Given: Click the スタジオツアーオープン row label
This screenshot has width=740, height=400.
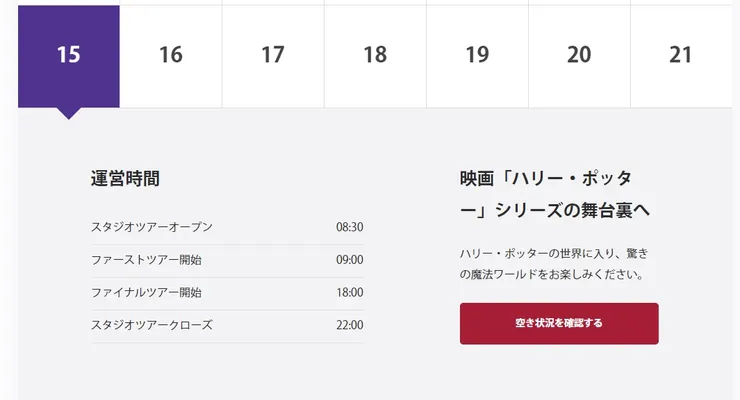Looking at the screenshot, I should [x=152, y=227].
